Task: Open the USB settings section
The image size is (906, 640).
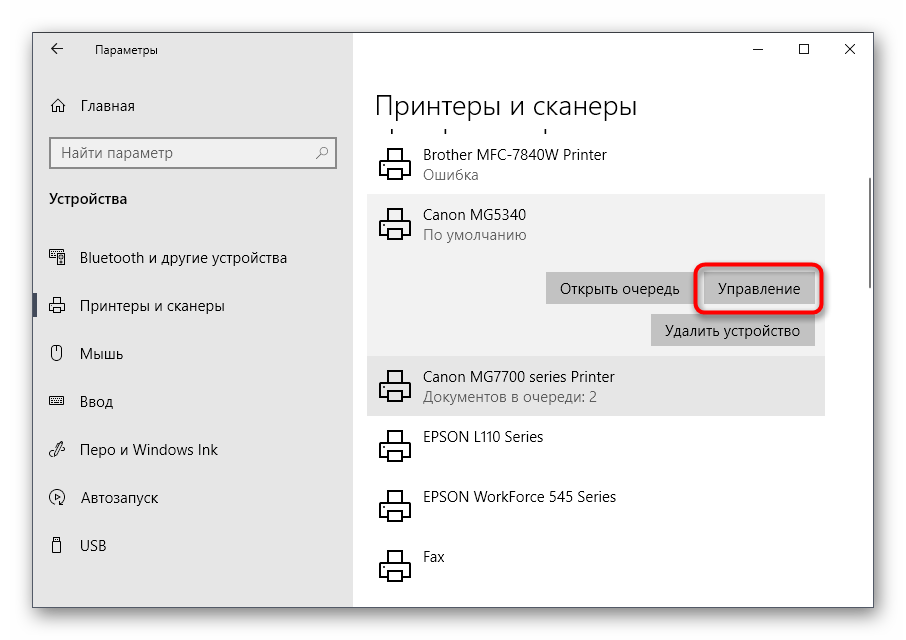Action: pos(93,545)
